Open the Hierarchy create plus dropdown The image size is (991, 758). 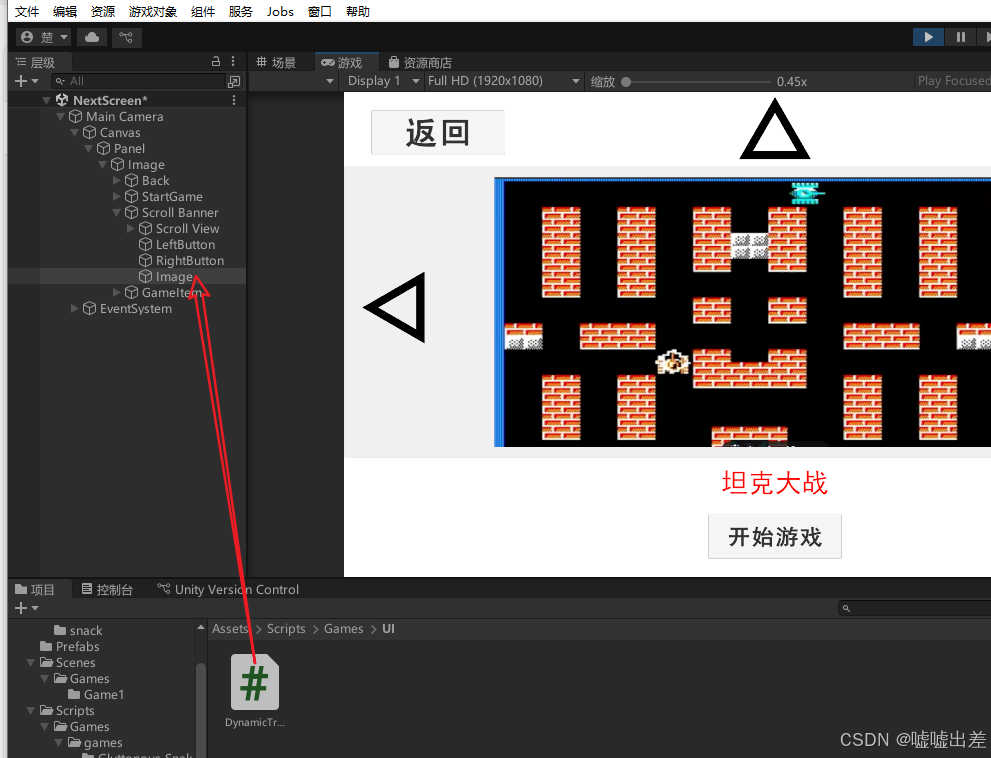tap(26, 81)
